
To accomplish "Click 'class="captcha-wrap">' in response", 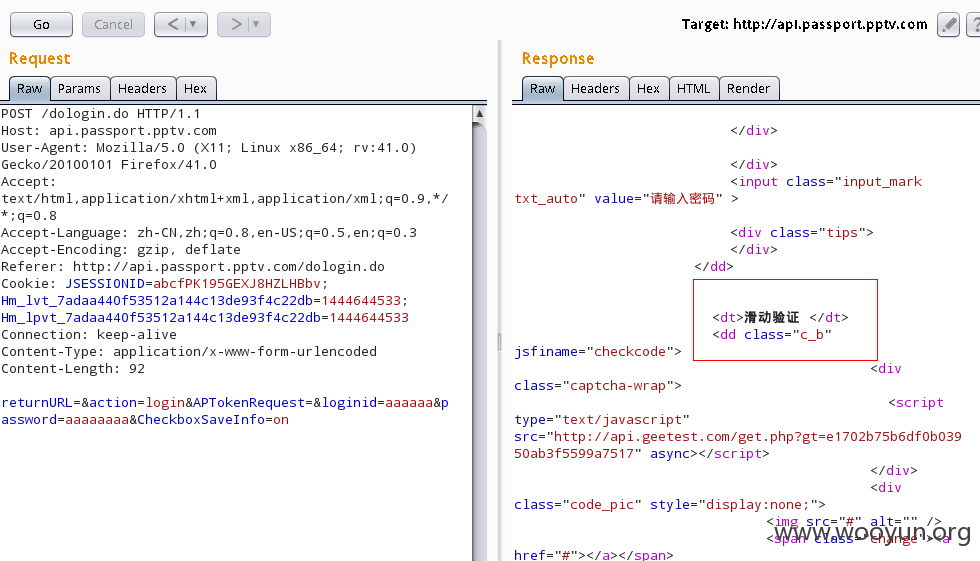I will tap(598, 385).
